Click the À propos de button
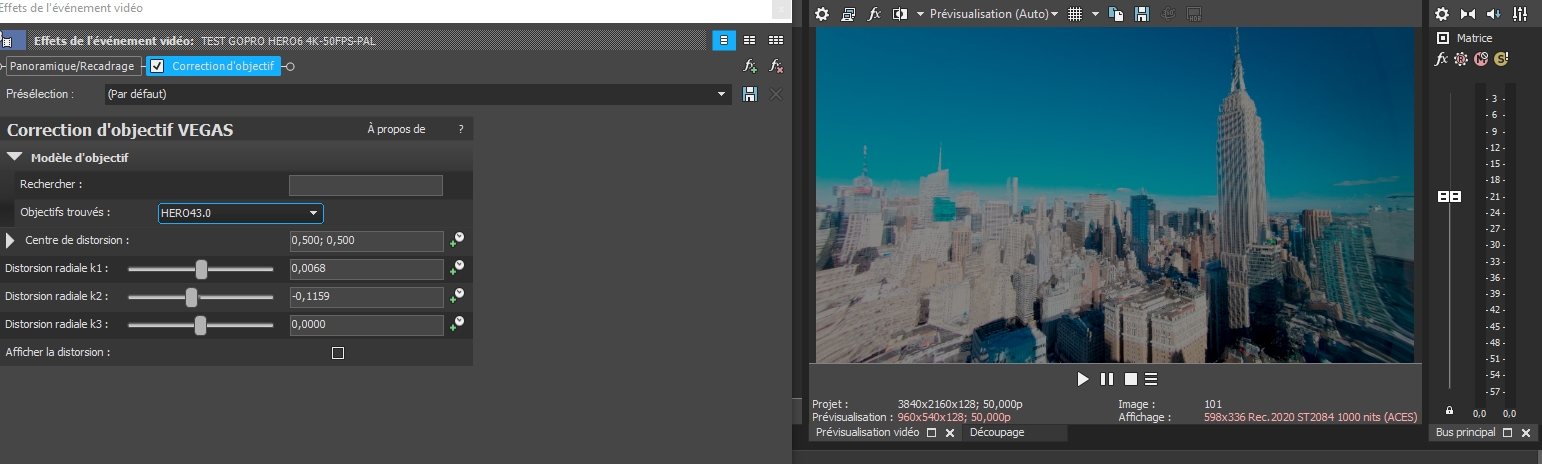This screenshot has width=1542, height=464. (396, 129)
